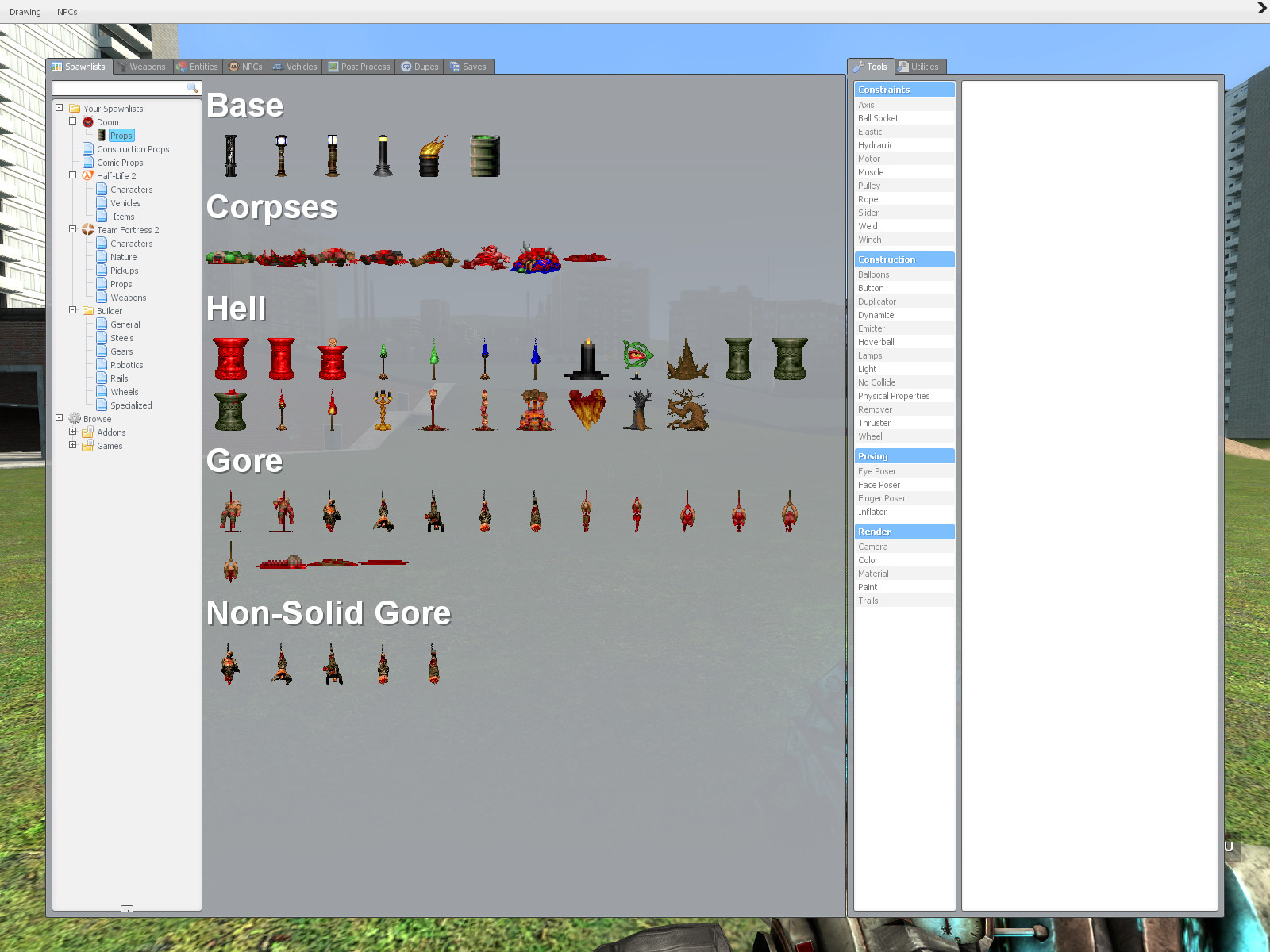Spawn the blue and red corpse pile

(536, 259)
